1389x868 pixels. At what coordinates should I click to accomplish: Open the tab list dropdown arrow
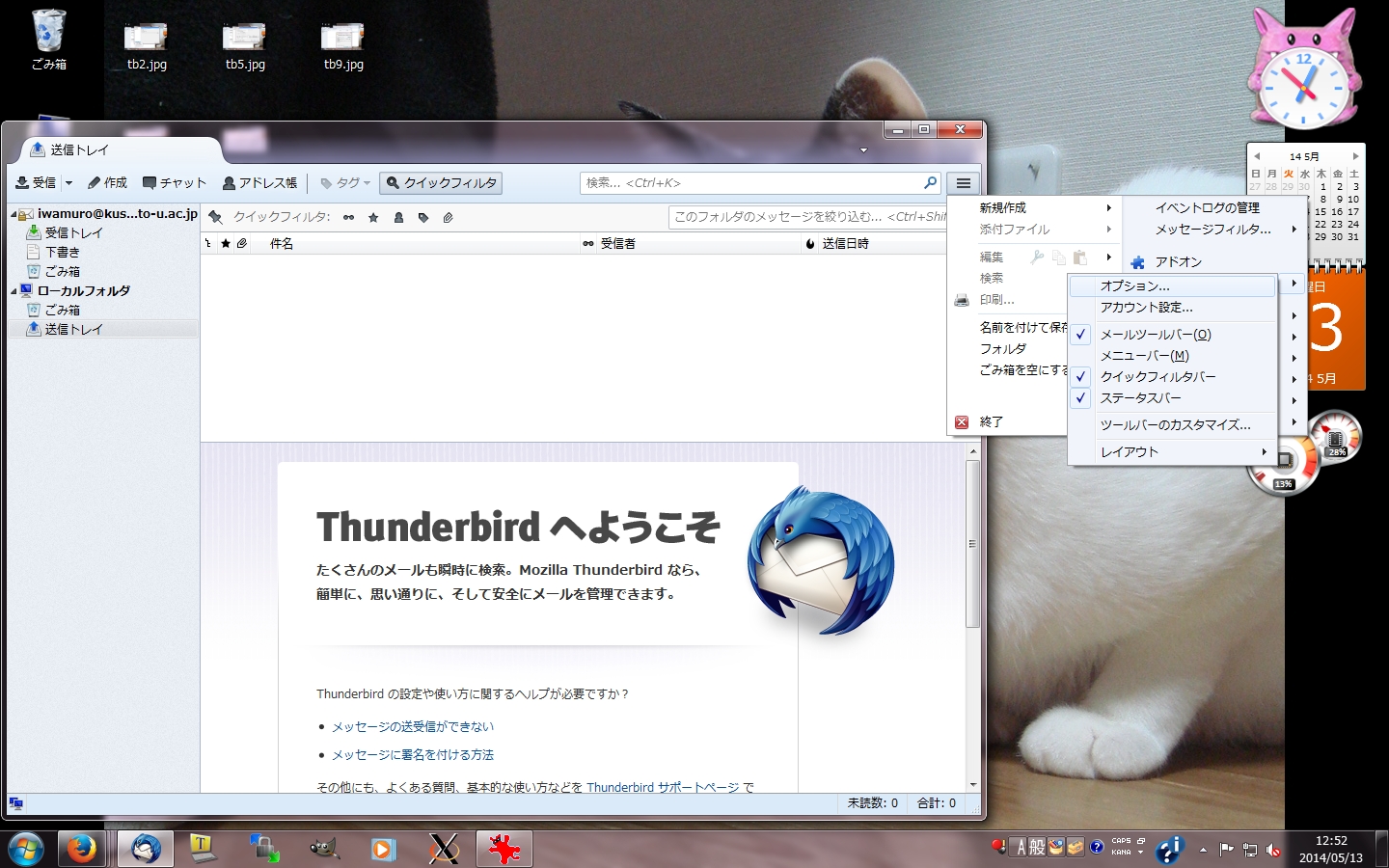point(863,150)
